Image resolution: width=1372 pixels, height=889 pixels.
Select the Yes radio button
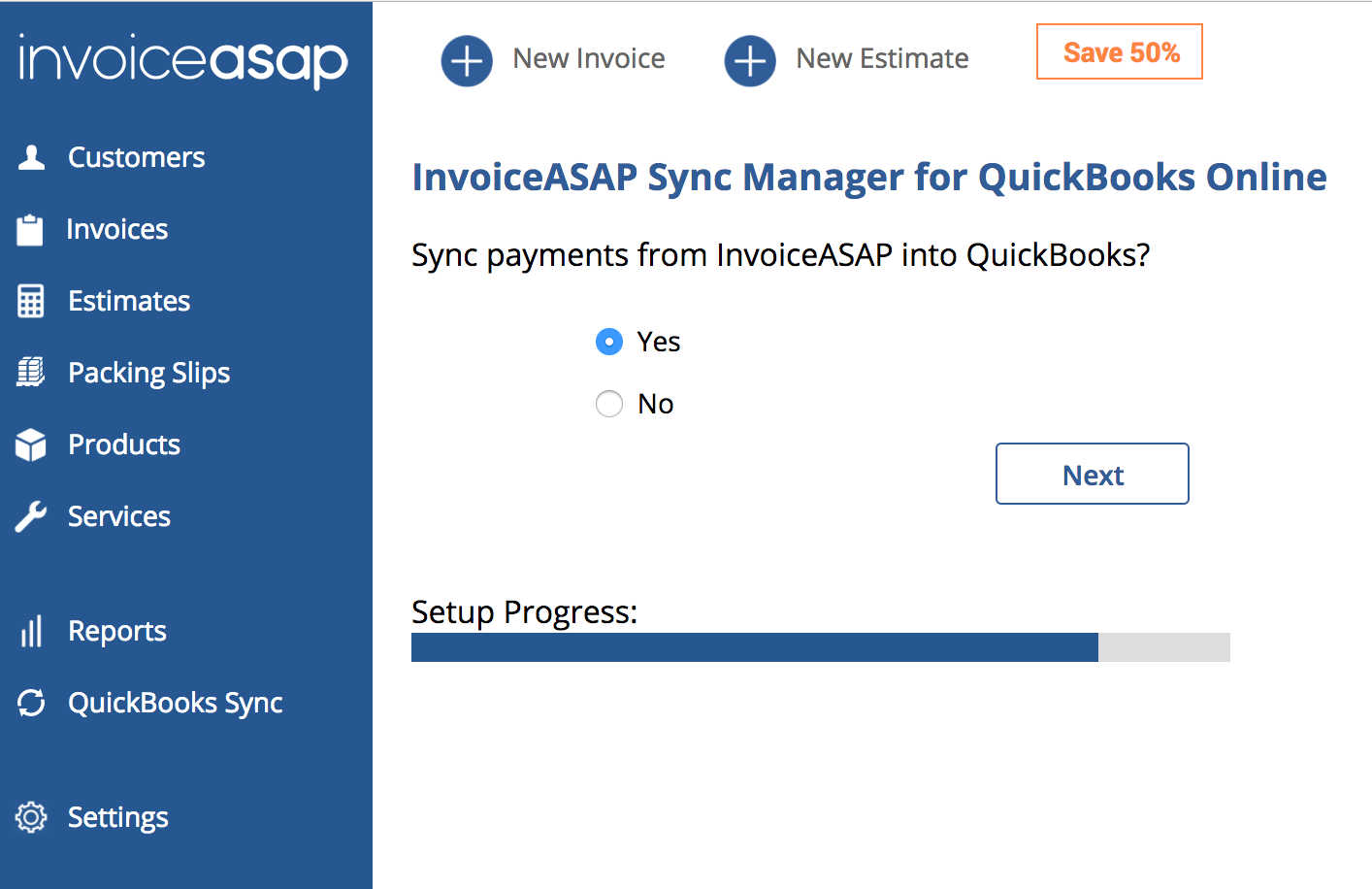[x=609, y=342]
